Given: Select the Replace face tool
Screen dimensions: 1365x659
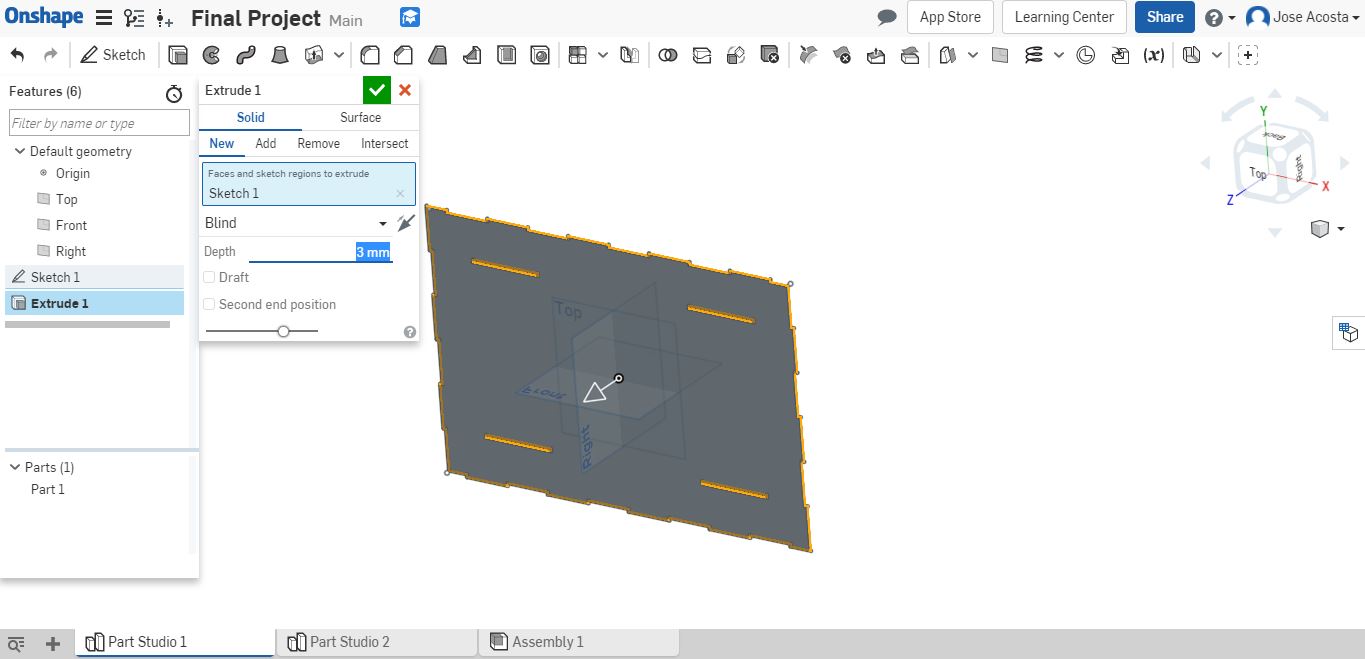Looking at the screenshot, I should (x=910, y=55).
